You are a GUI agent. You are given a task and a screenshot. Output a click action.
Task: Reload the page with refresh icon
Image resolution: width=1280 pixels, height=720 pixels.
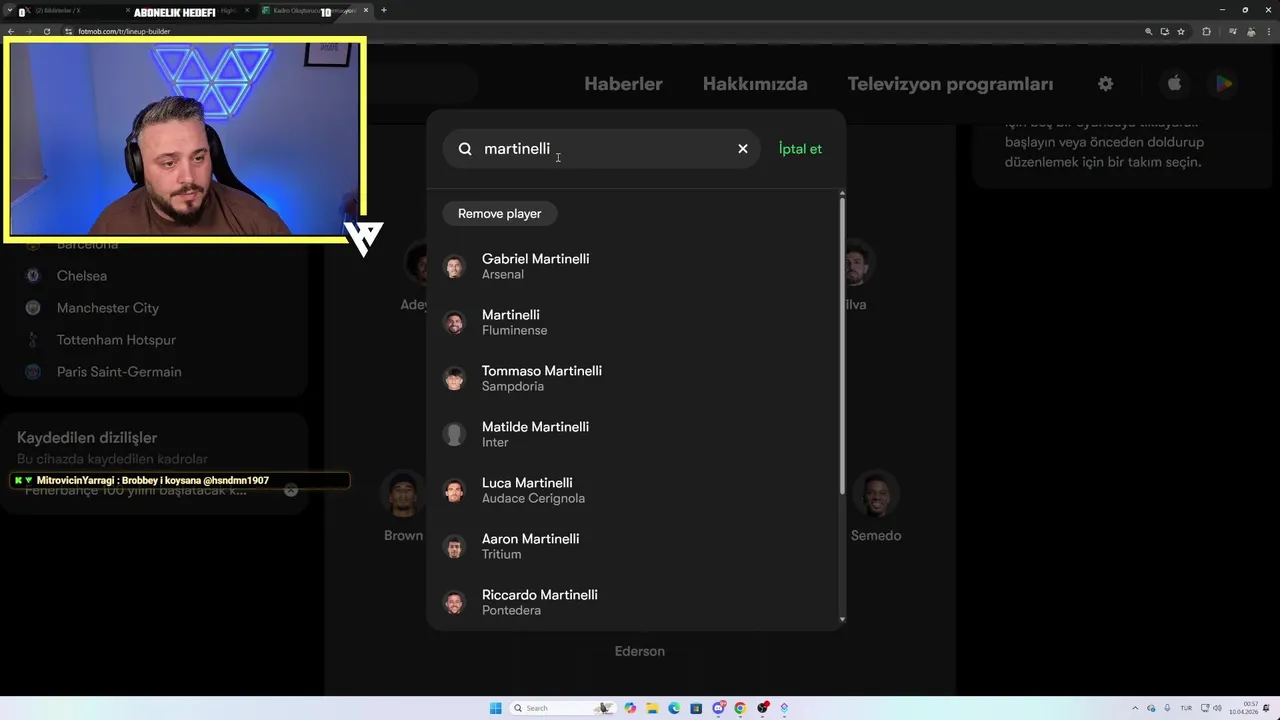47,31
